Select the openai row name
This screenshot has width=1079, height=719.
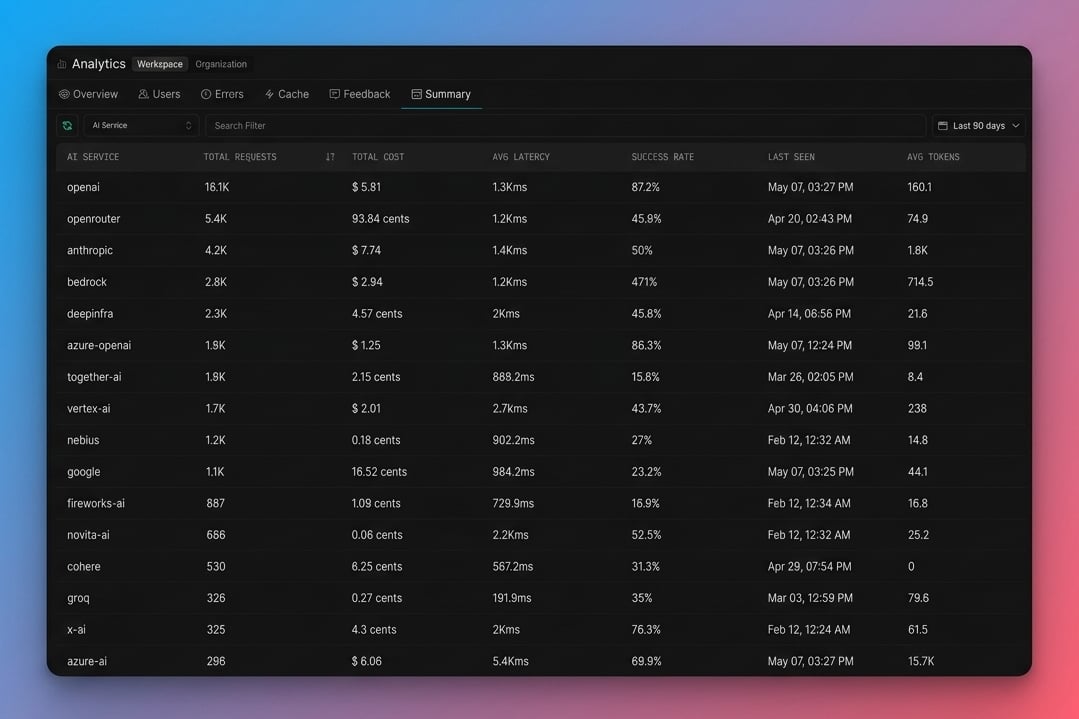[83, 187]
